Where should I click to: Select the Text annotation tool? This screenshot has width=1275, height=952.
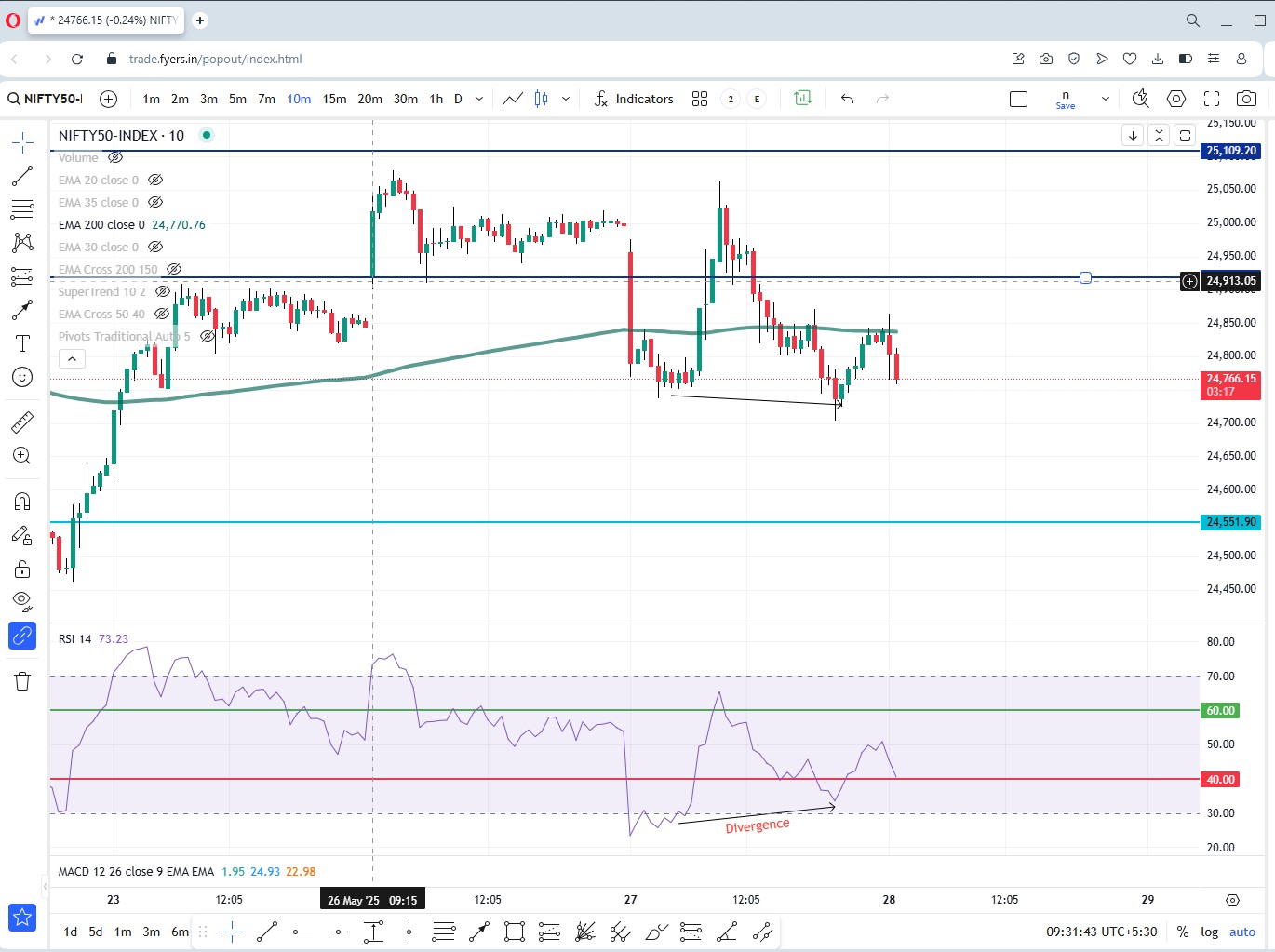point(22,343)
